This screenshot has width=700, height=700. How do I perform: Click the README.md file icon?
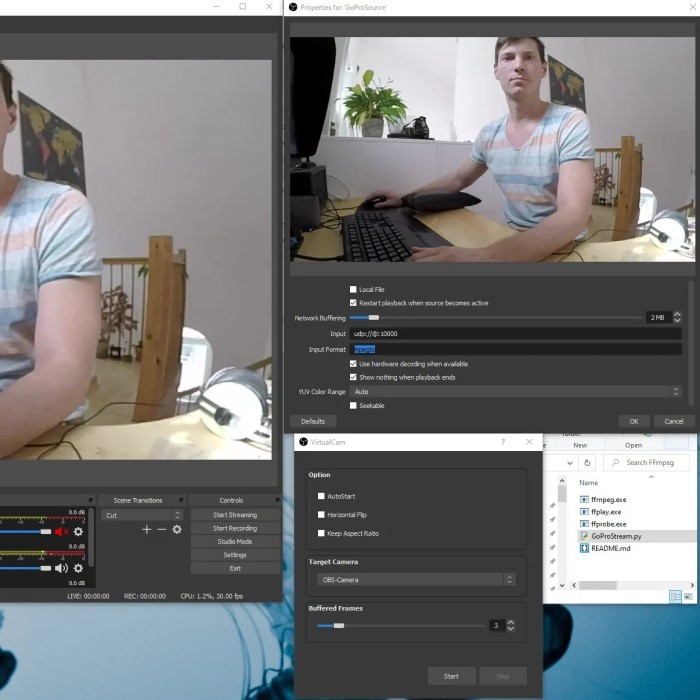pos(584,548)
